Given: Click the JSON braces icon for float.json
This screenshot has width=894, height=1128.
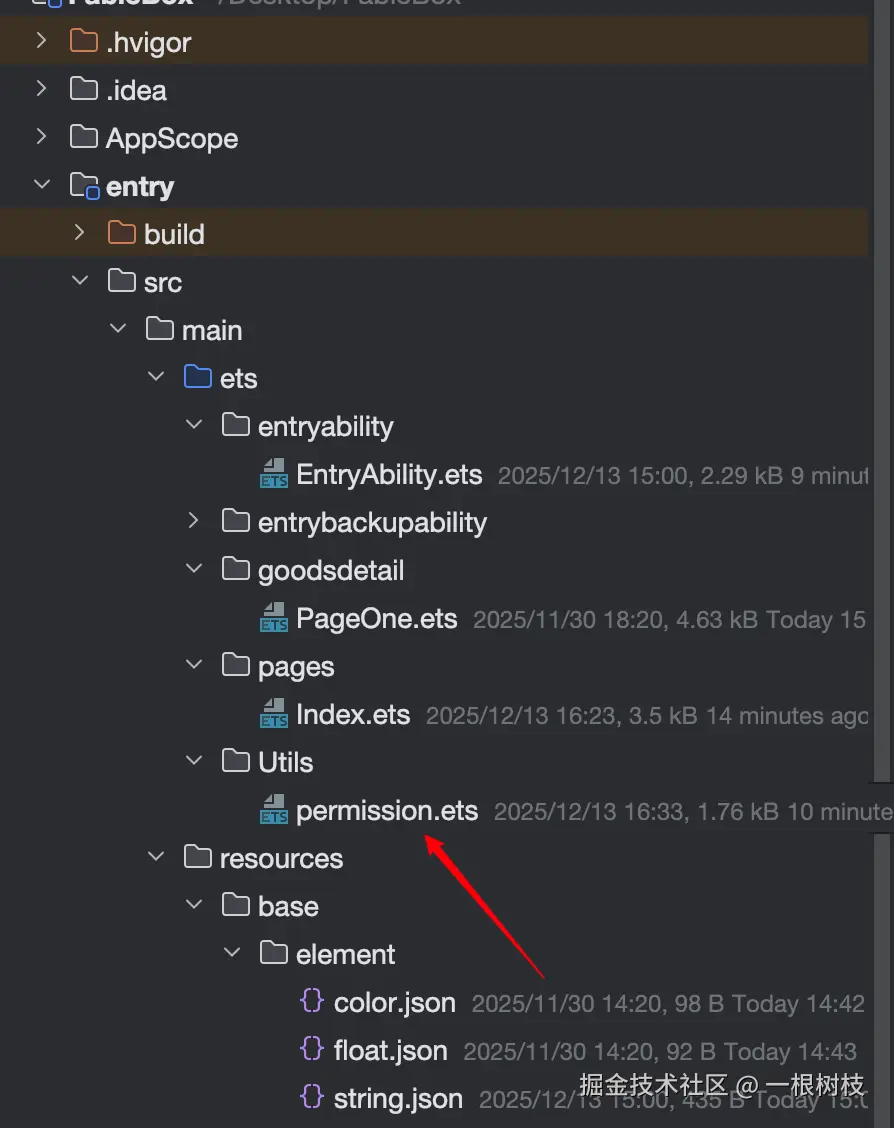Looking at the screenshot, I should [x=312, y=1050].
